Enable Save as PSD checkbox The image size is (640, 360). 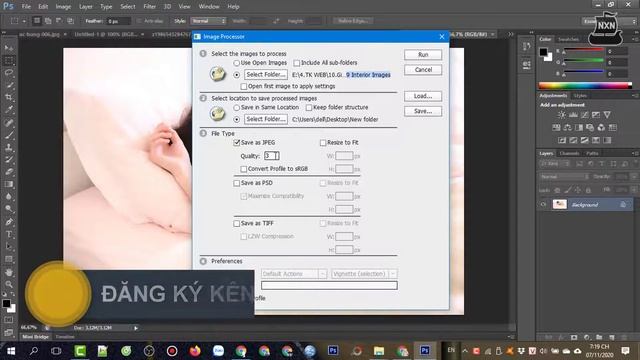tap(236, 183)
